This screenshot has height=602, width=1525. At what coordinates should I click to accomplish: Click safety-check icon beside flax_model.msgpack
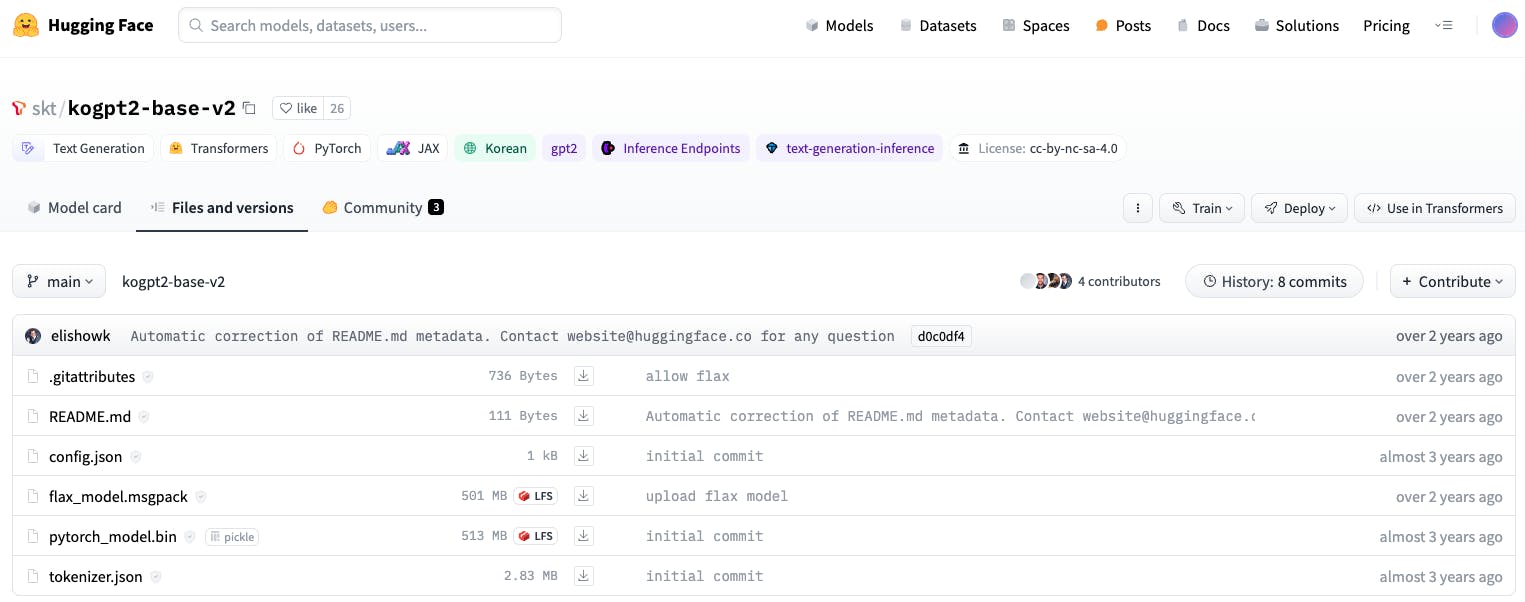point(201,497)
